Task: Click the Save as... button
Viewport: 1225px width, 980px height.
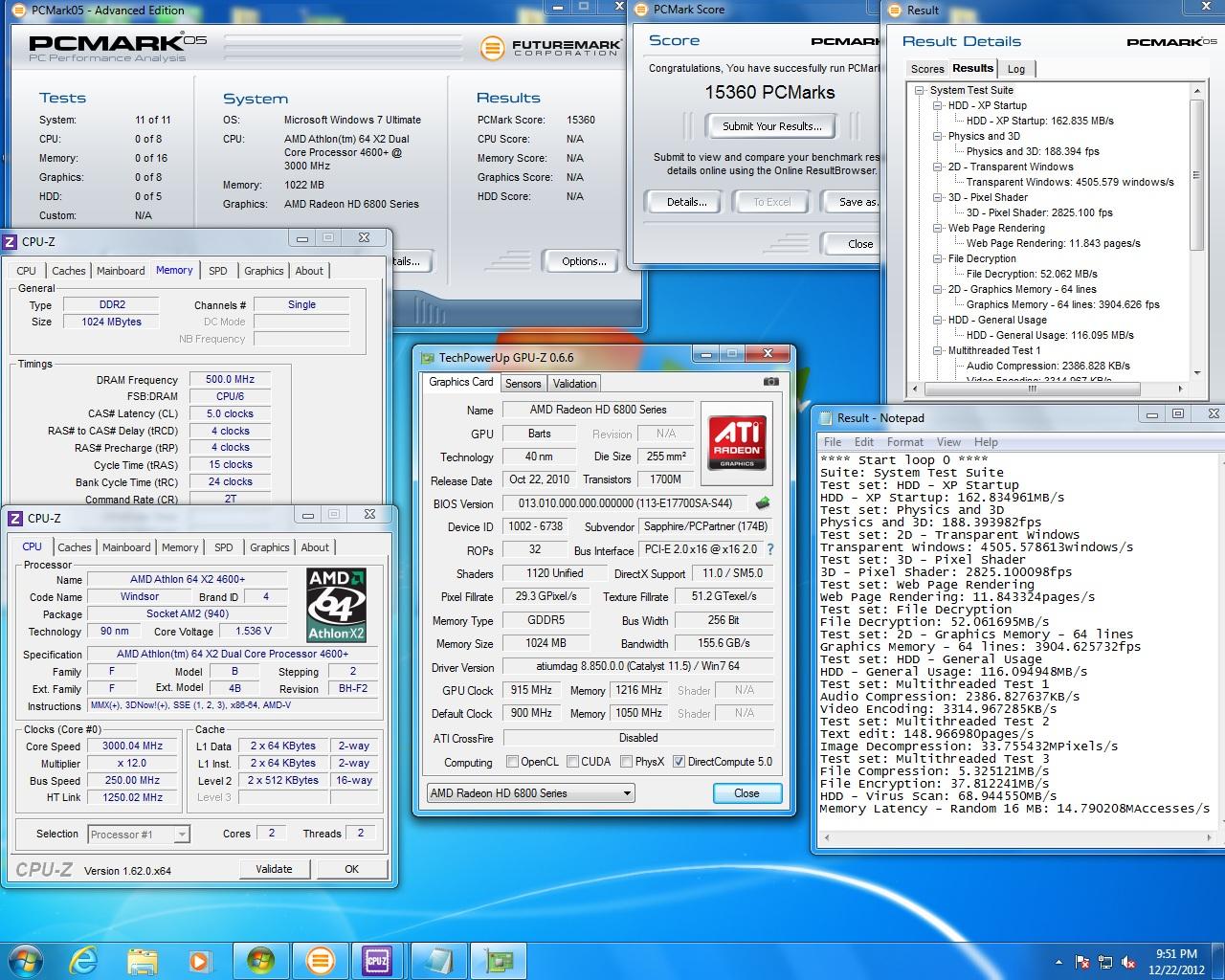Action: 853,202
